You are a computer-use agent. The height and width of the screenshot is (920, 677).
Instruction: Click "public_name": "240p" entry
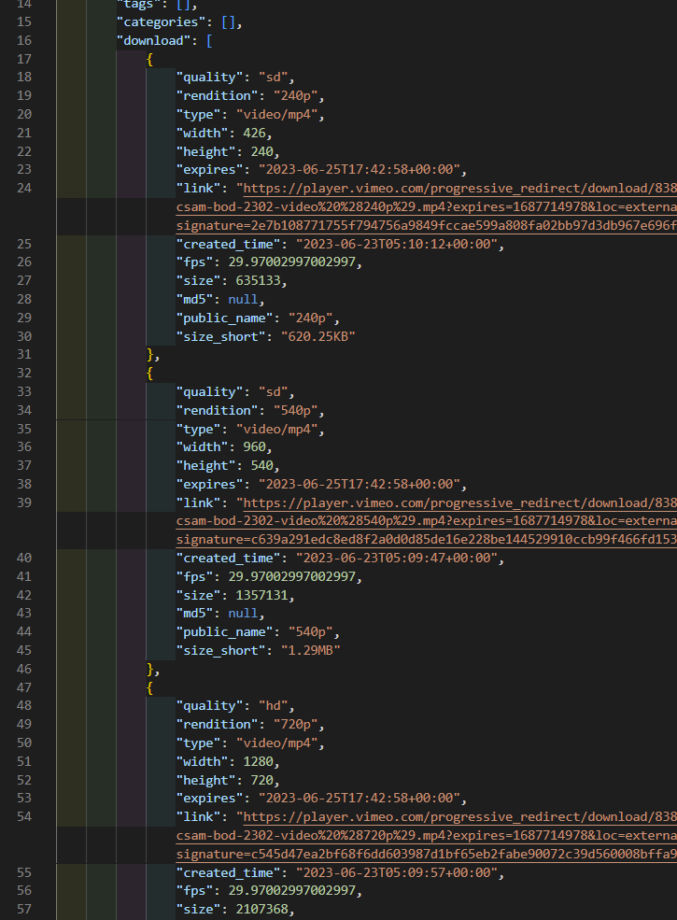click(x=258, y=318)
